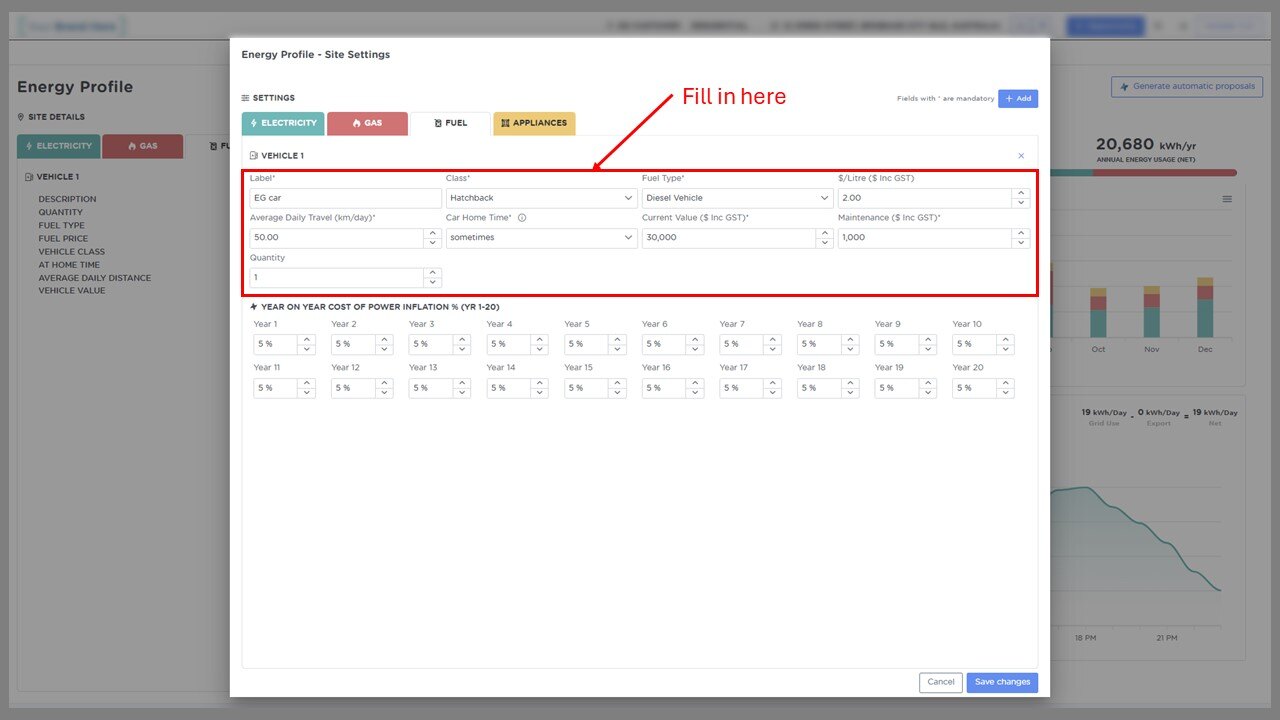Click the appliances grid icon on the Appliances tab
The width and height of the screenshot is (1280, 720).
click(x=506, y=123)
